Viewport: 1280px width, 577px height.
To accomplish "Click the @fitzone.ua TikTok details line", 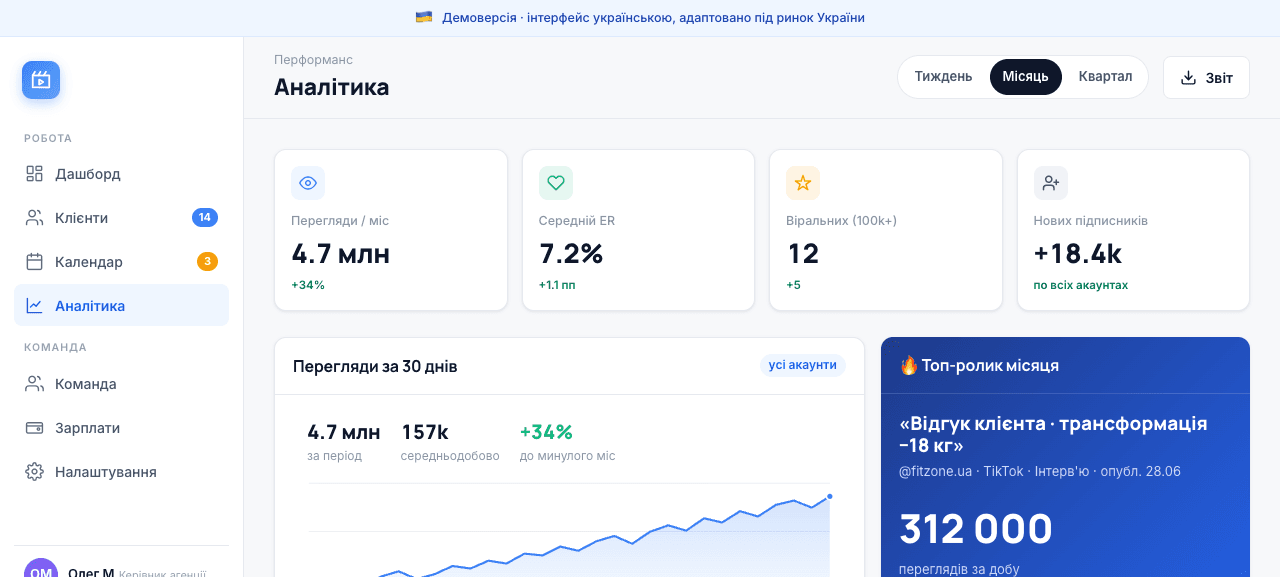I will tap(1040, 471).
